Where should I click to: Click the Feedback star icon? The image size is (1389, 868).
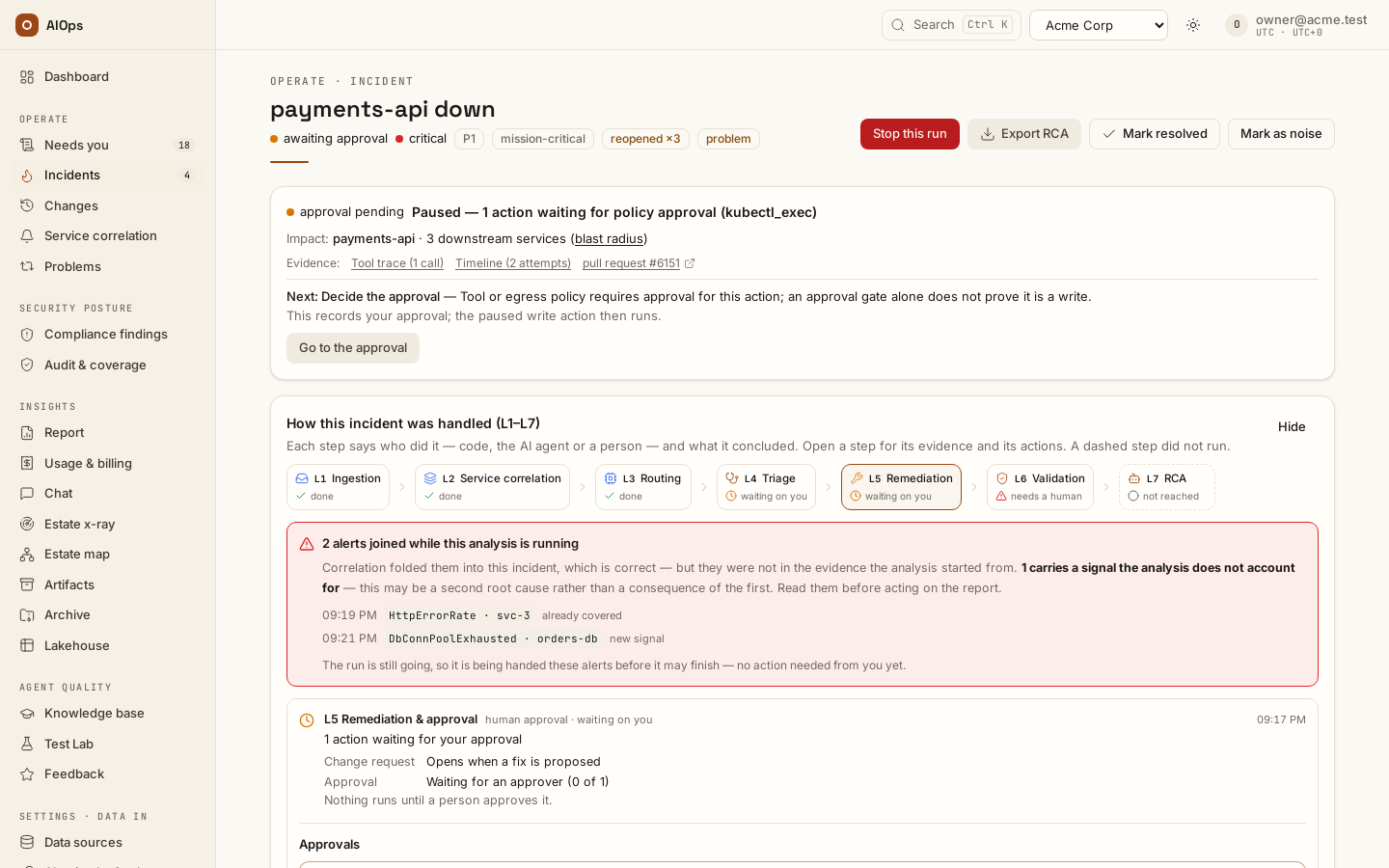pyautogui.click(x=27, y=774)
